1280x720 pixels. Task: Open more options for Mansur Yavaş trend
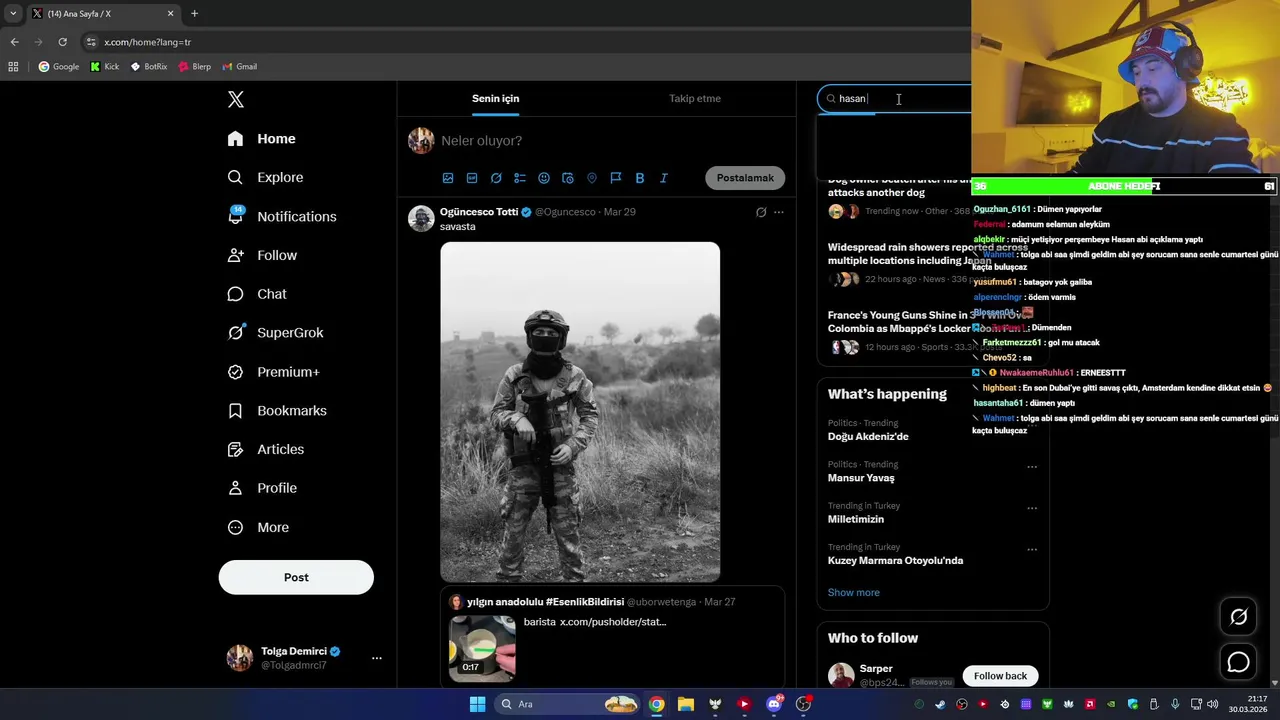pyautogui.click(x=1032, y=467)
